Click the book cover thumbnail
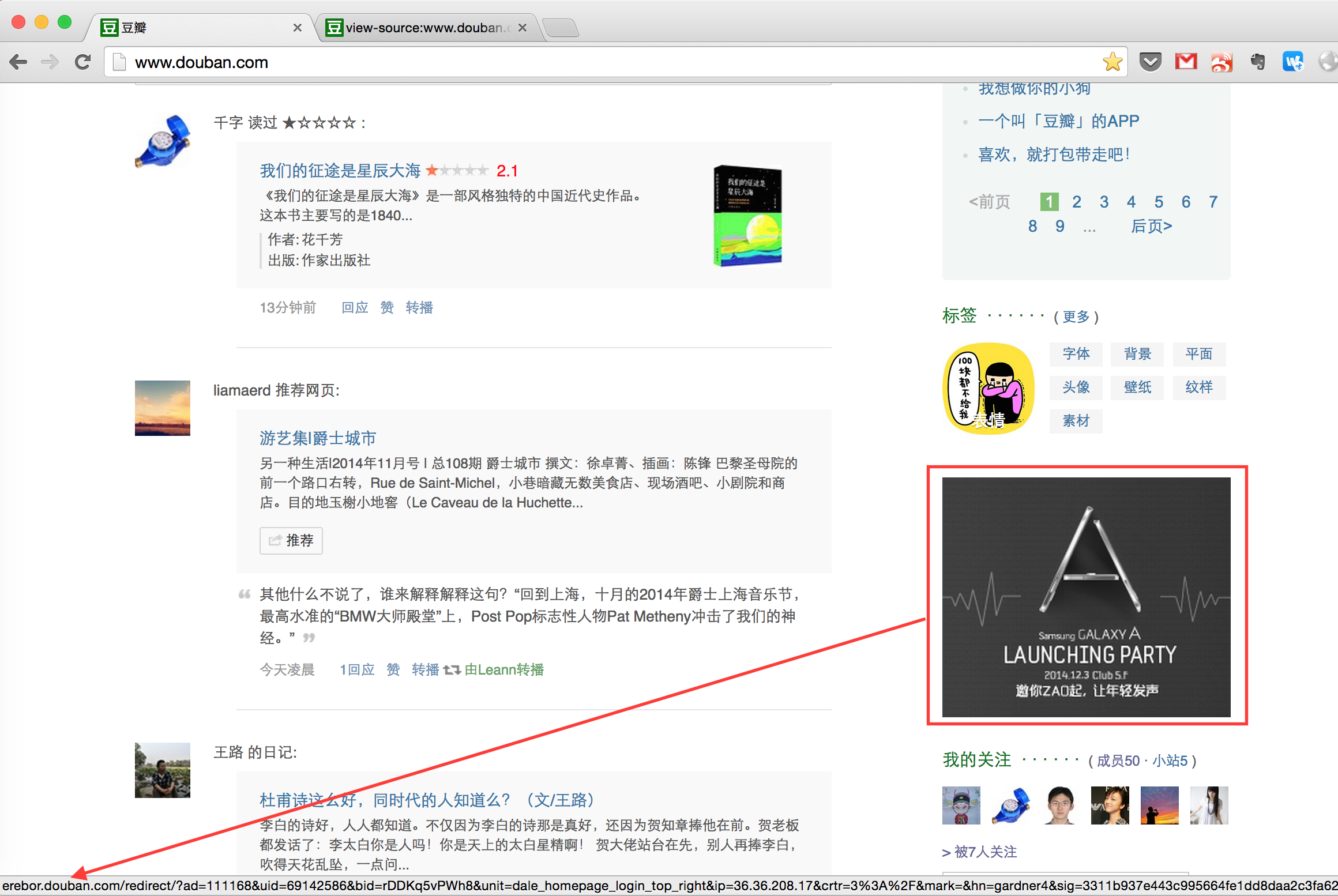The image size is (1338, 896). [747, 216]
